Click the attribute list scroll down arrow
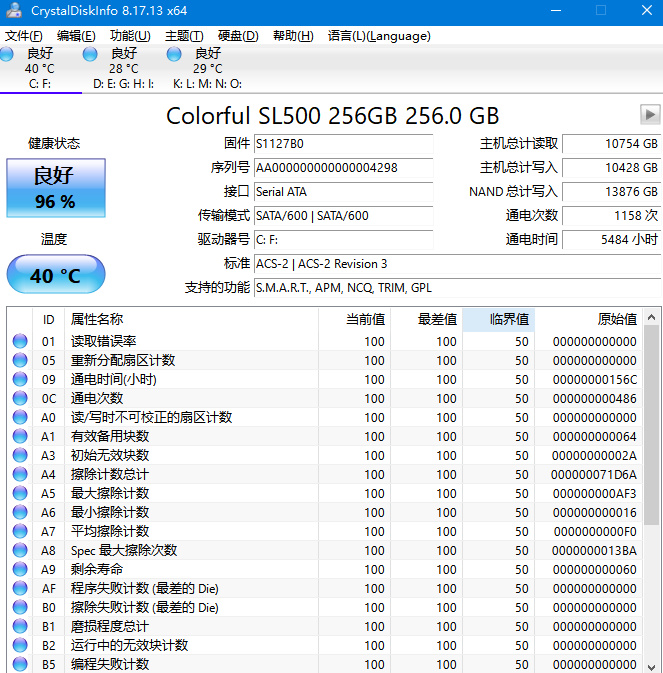The image size is (663, 673). point(651,667)
